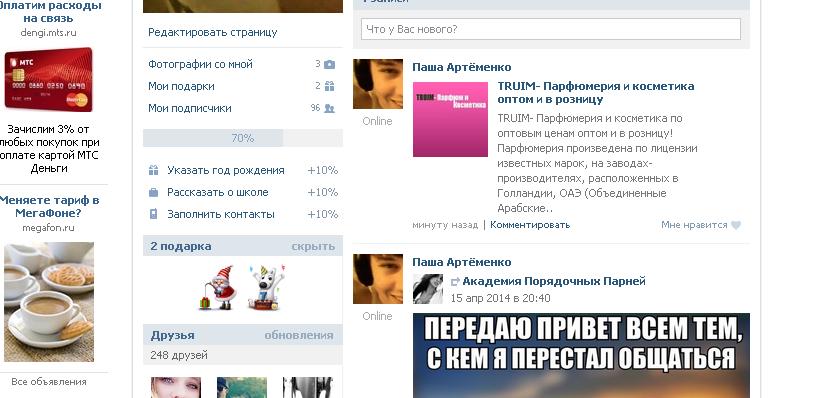Click минуту назад timestamp
Screen dimensions: 830x398
click(445, 225)
